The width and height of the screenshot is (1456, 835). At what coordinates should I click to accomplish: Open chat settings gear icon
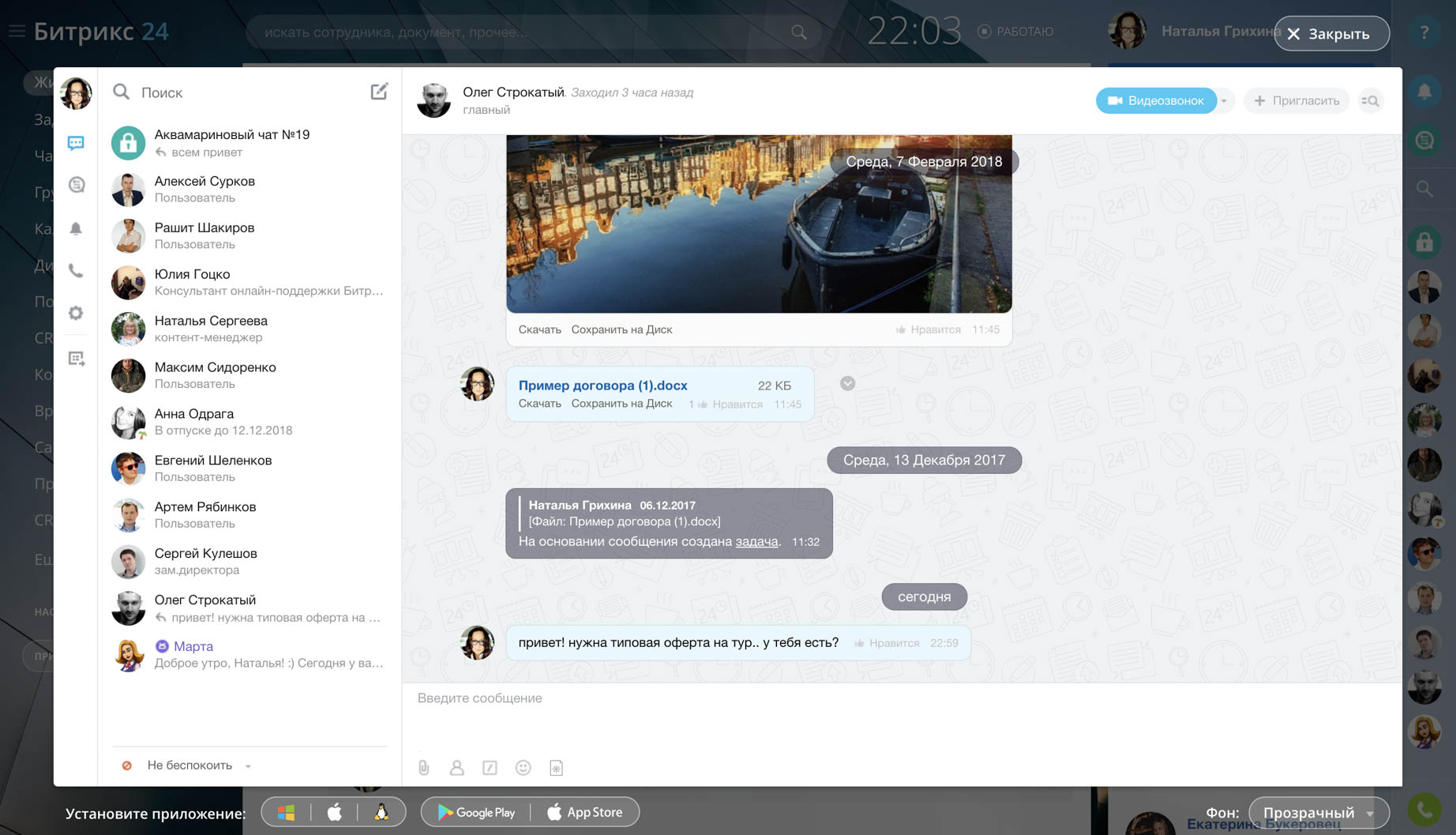(76, 314)
